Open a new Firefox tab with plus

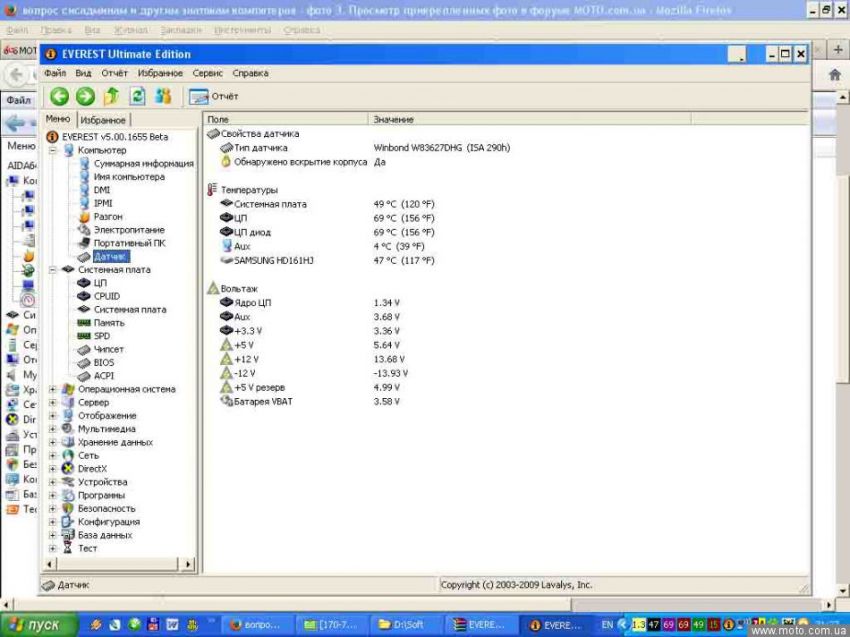click(838, 50)
